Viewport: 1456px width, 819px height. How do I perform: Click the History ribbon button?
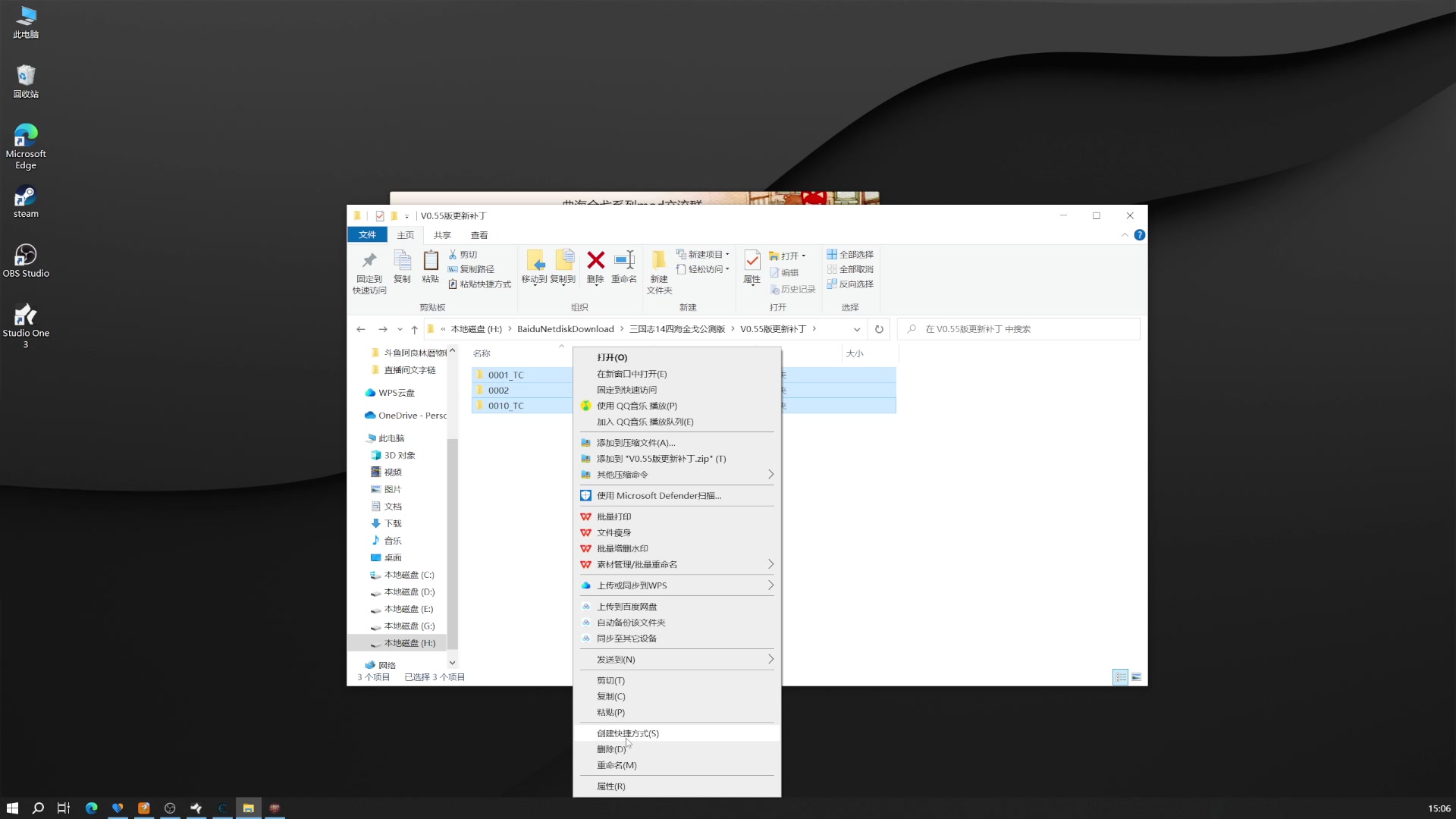792,290
